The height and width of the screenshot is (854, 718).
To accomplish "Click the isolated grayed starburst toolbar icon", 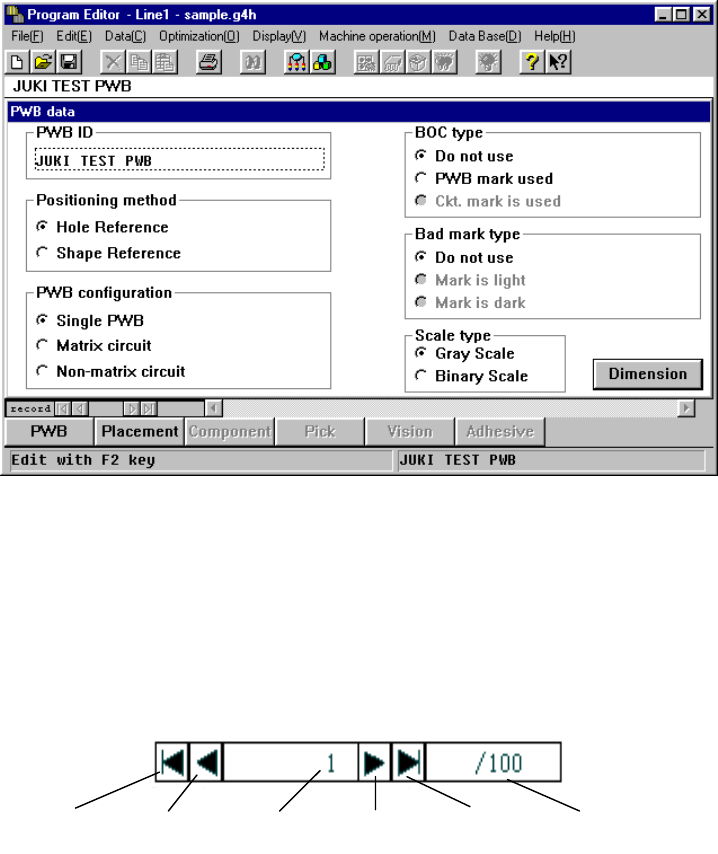I will [488, 62].
